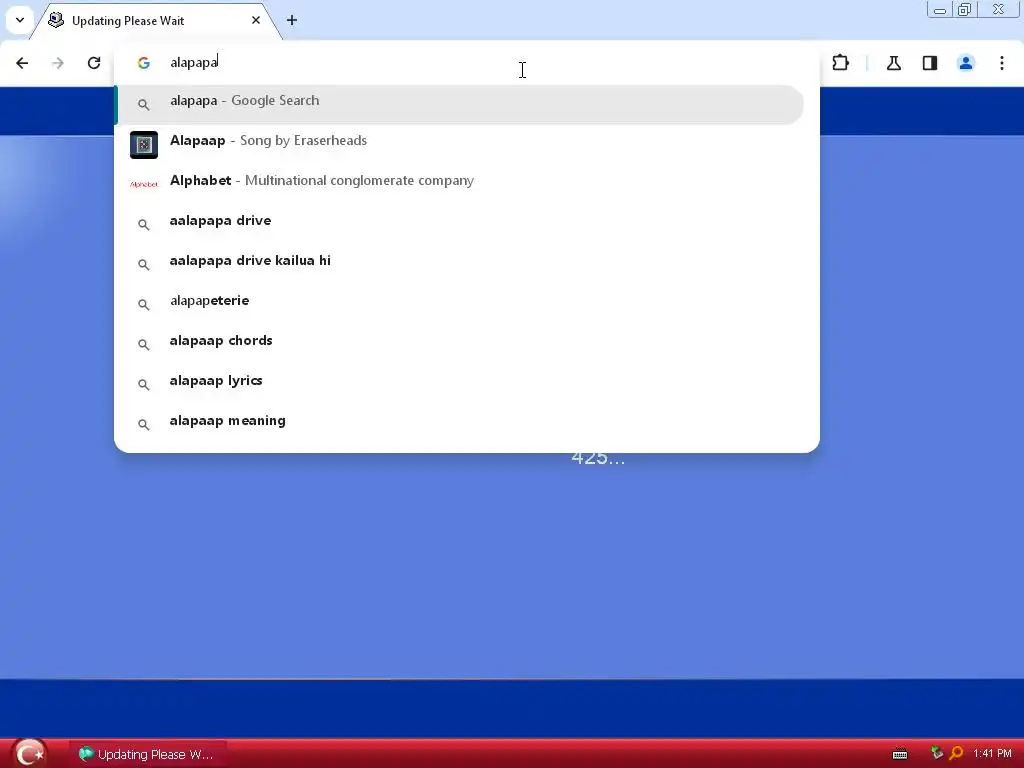Viewport: 1024px width, 768px height.
Task: Open the Chrome three-dot menu
Action: (x=1002, y=63)
